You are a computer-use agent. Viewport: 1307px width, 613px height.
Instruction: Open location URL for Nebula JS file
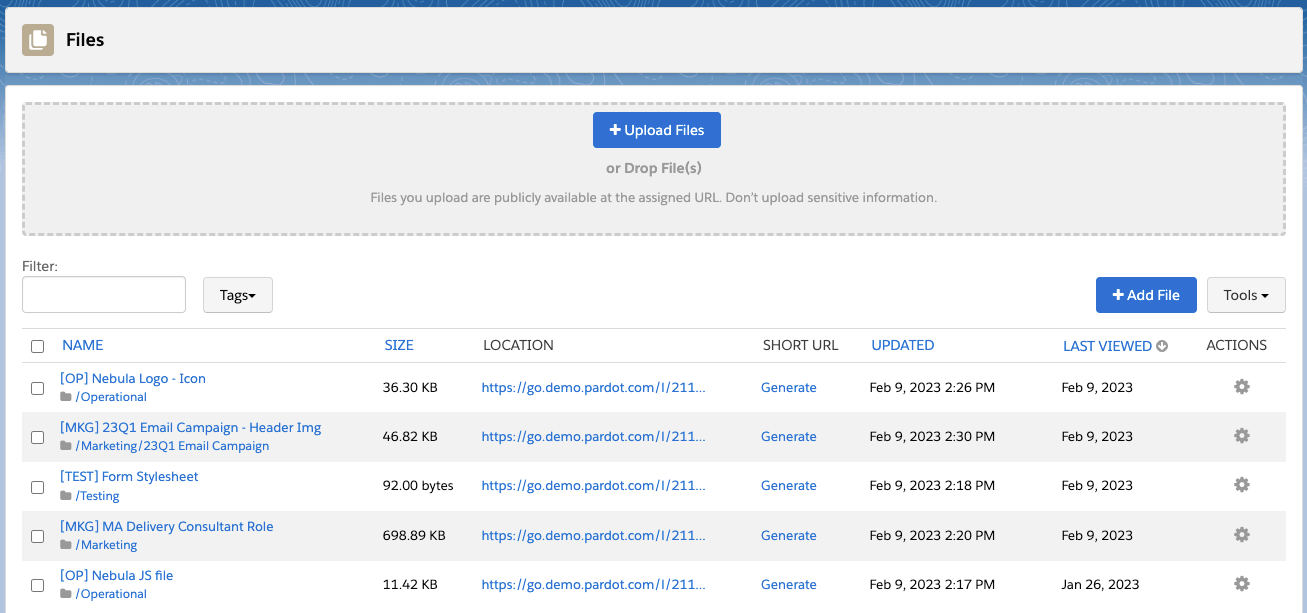[593, 584]
